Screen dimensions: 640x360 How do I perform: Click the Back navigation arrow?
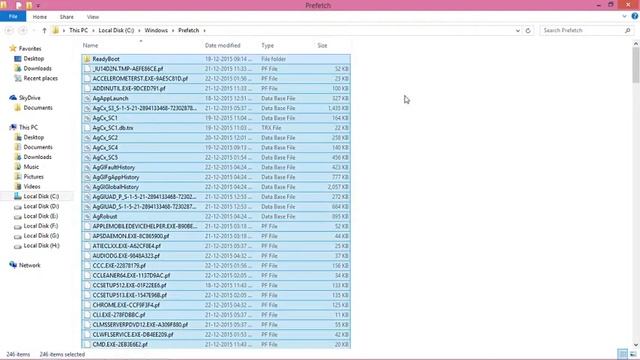(x=9, y=31)
